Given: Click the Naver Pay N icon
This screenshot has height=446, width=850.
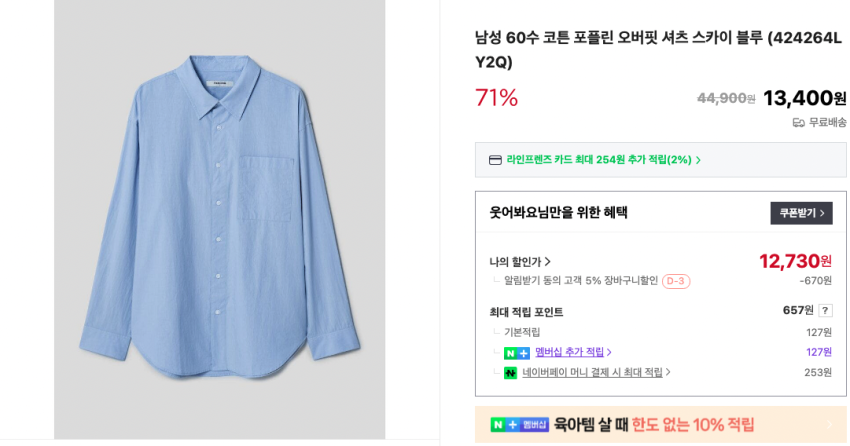Looking at the screenshot, I should 510,373.
